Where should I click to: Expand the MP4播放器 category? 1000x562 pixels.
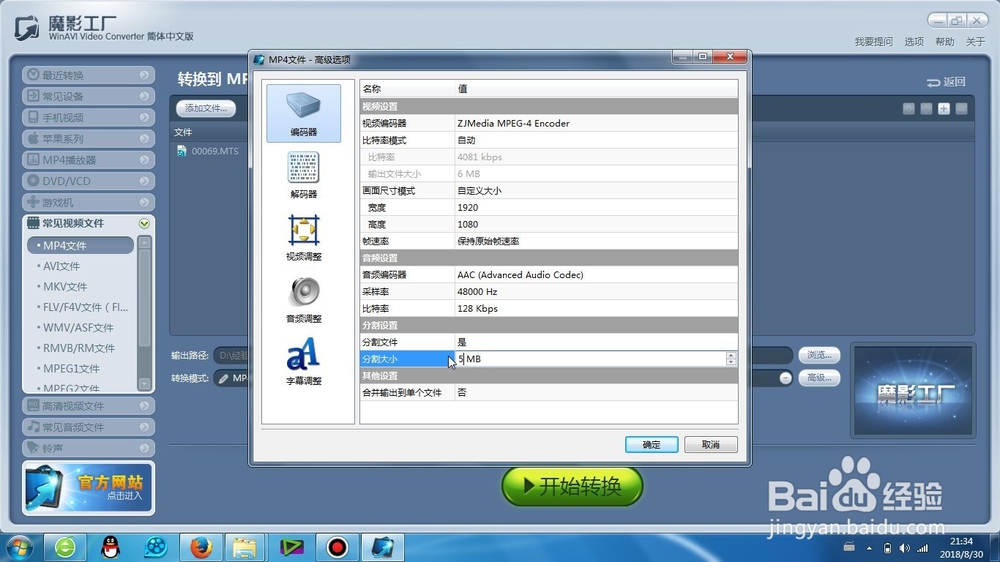[88, 159]
